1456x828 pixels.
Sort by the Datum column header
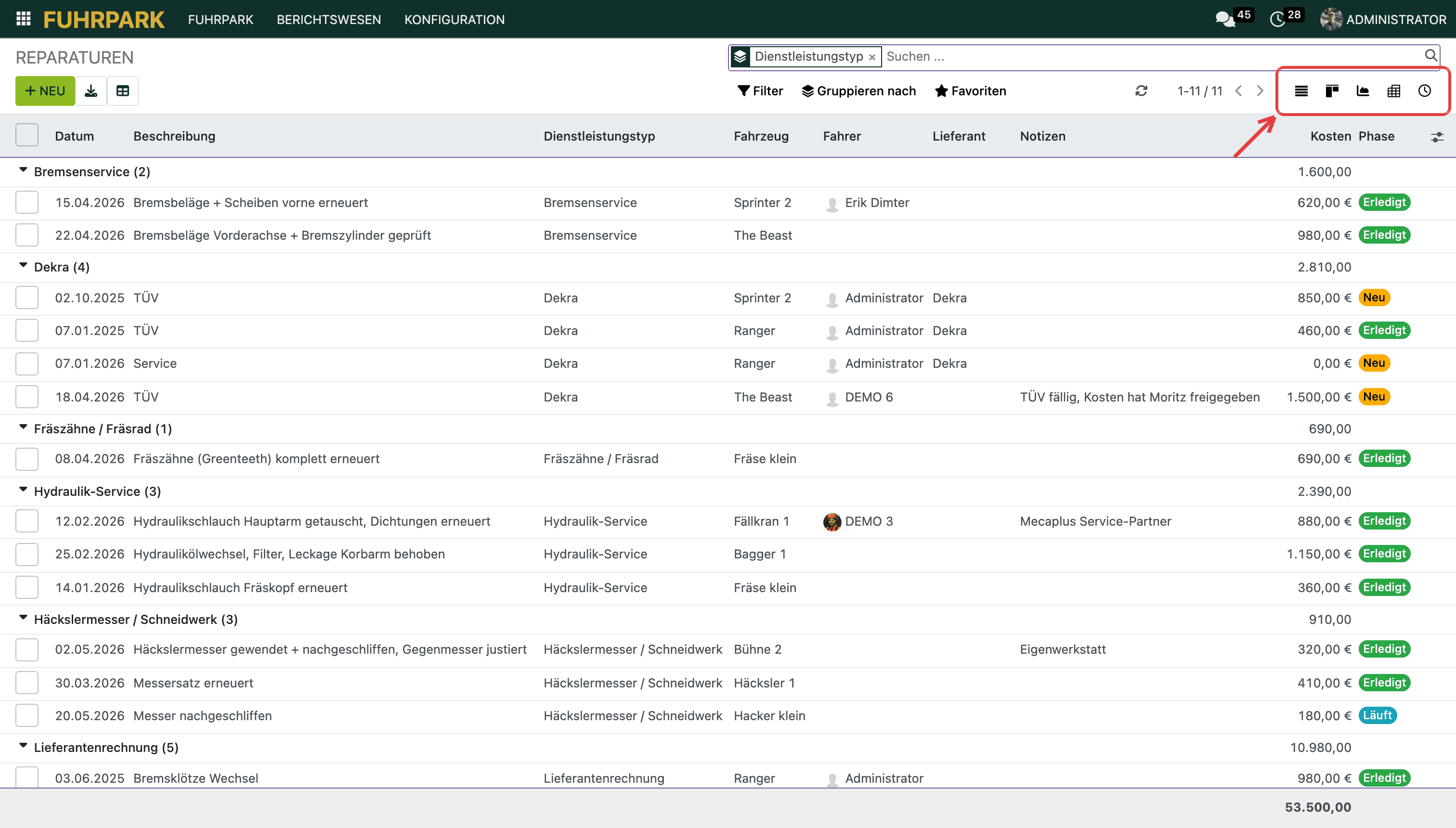[75, 137]
